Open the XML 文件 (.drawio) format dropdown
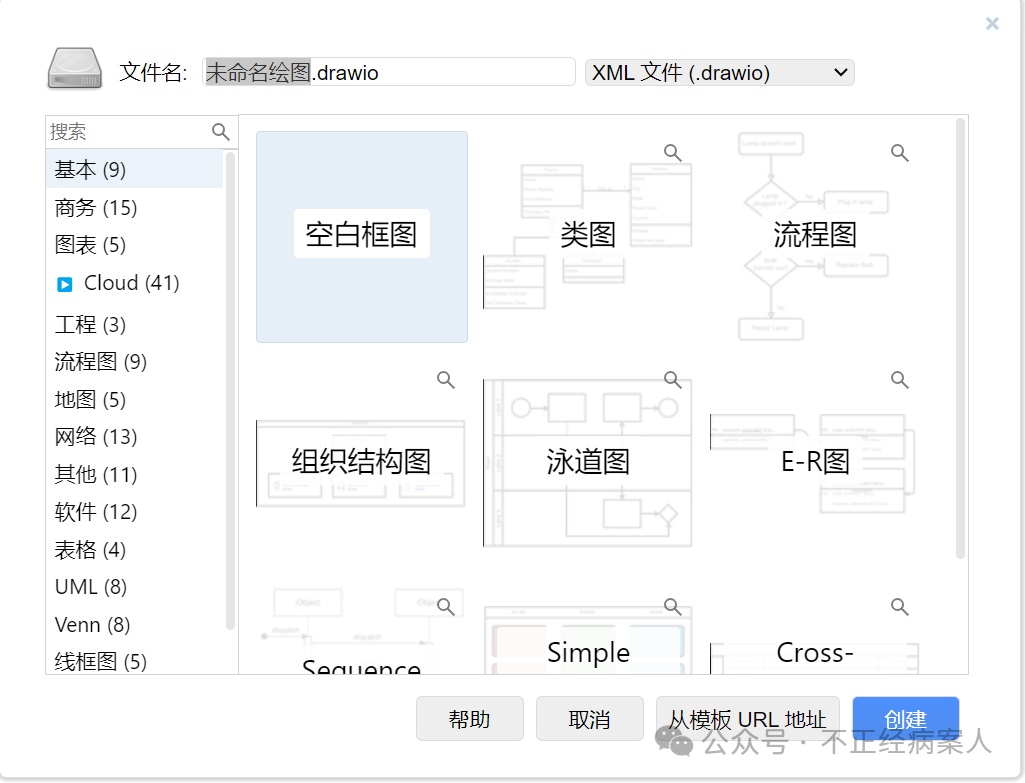Screen dimensions: 1025x783 (719, 71)
